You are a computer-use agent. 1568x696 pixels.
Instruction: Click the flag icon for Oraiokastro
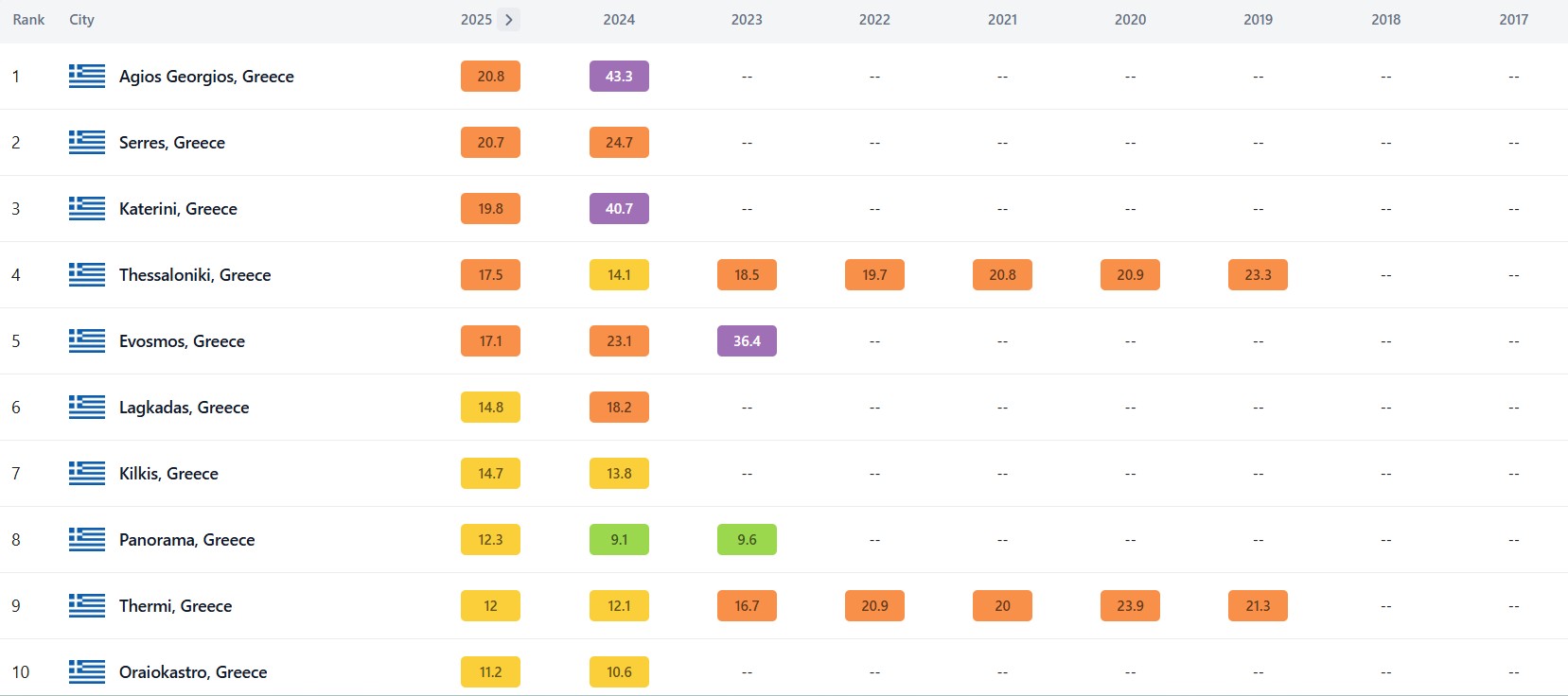[x=87, y=672]
